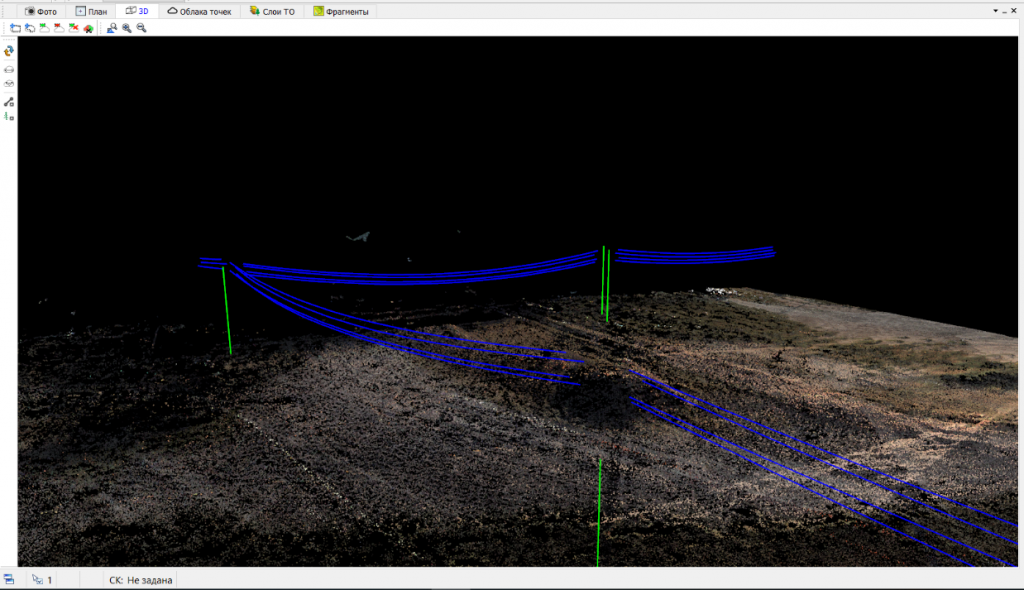Switch to the Слои ТО tab
Viewport: 1024px width, 590px height.
point(272,11)
